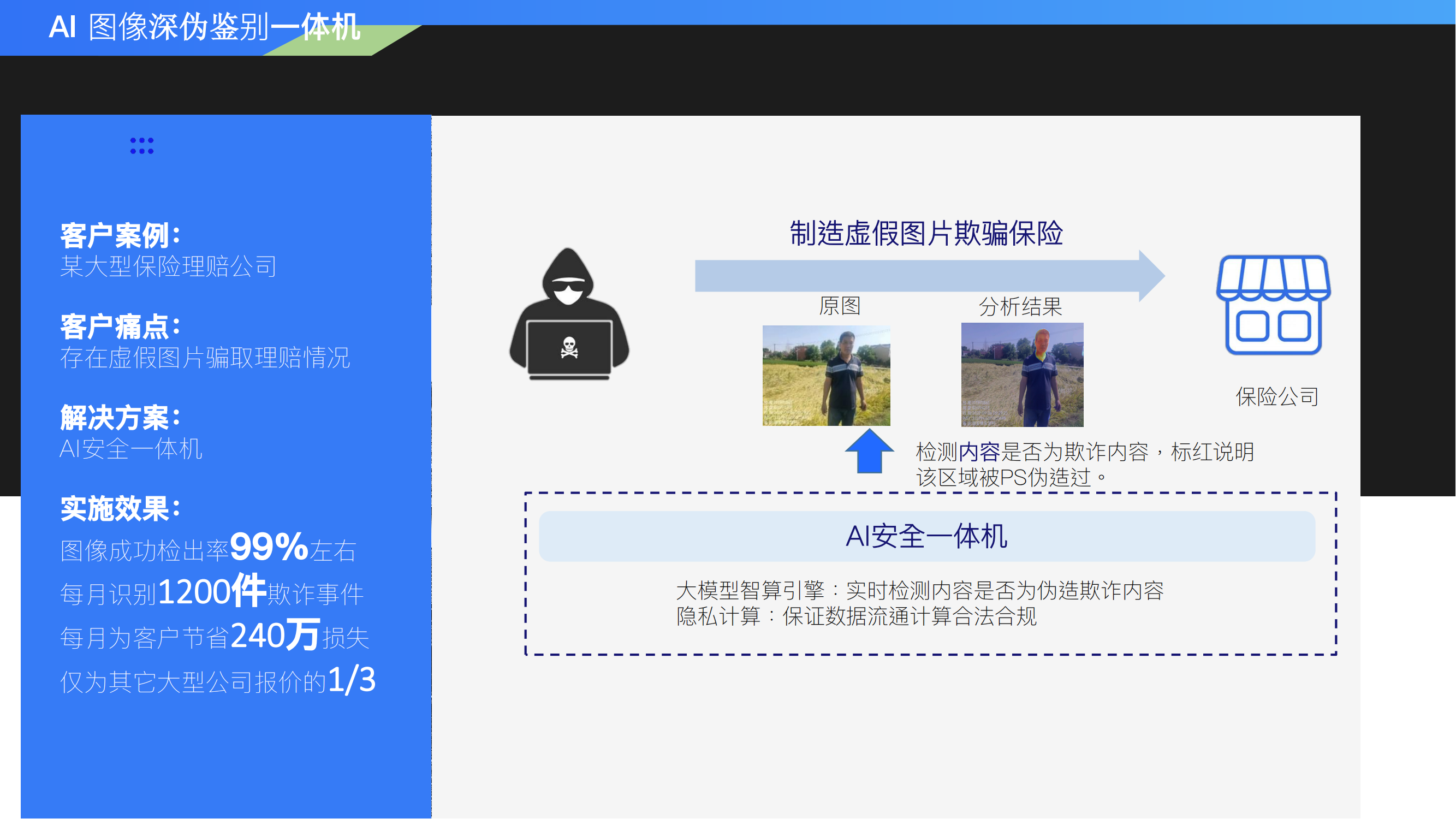Click the text '该区域被PS伪造过。'
Screen dimensions: 1456x819
pos(1012,478)
